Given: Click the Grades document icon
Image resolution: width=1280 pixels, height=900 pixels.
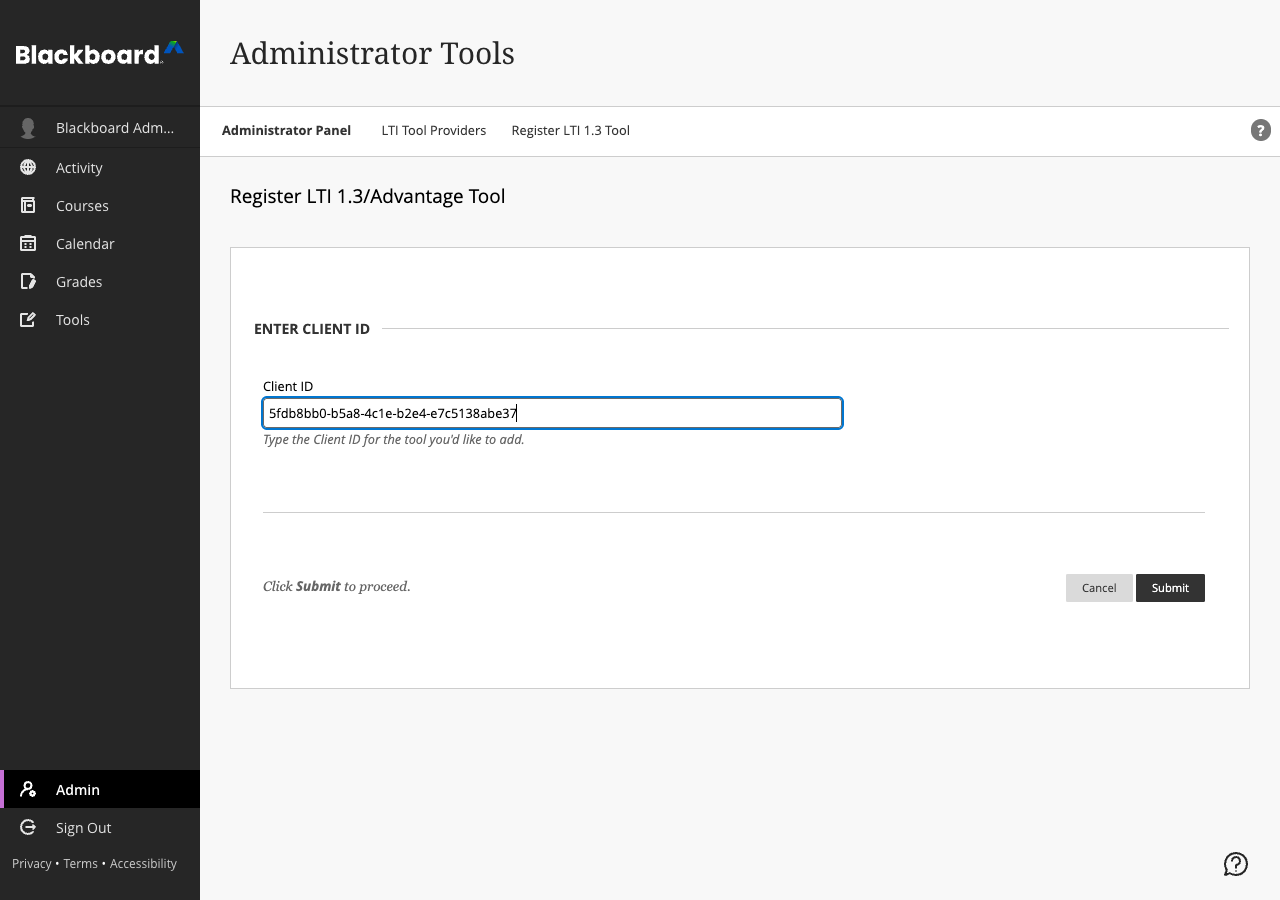Looking at the screenshot, I should [x=28, y=282].
